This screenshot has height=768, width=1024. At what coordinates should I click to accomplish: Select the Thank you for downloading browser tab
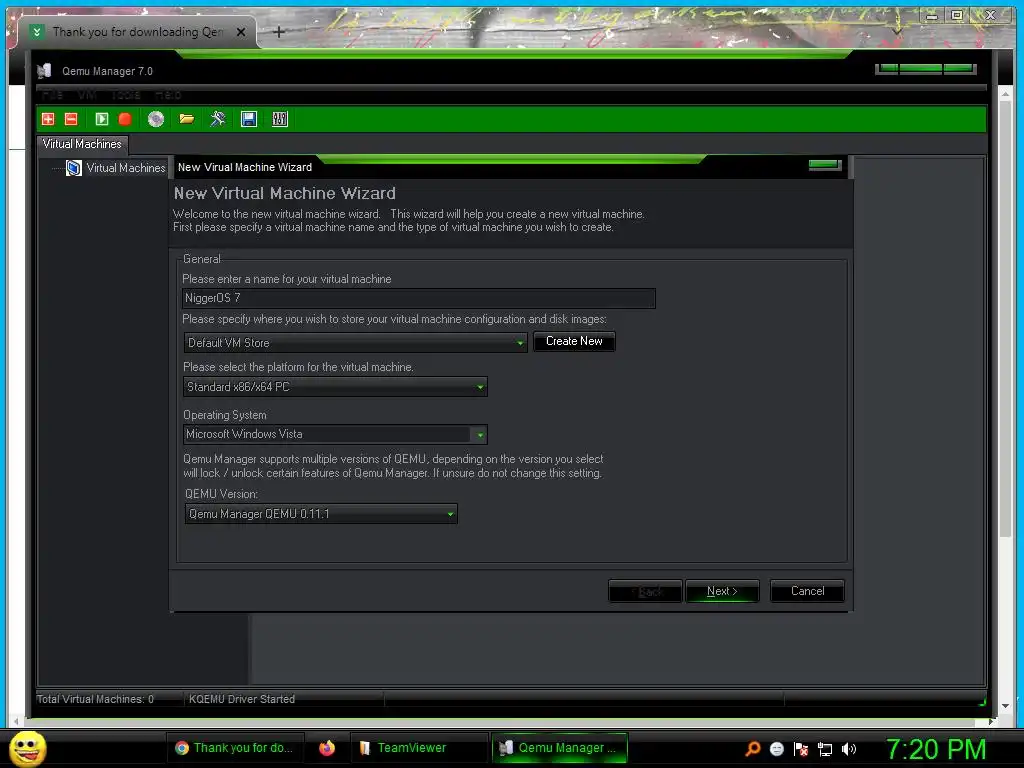tap(137, 31)
